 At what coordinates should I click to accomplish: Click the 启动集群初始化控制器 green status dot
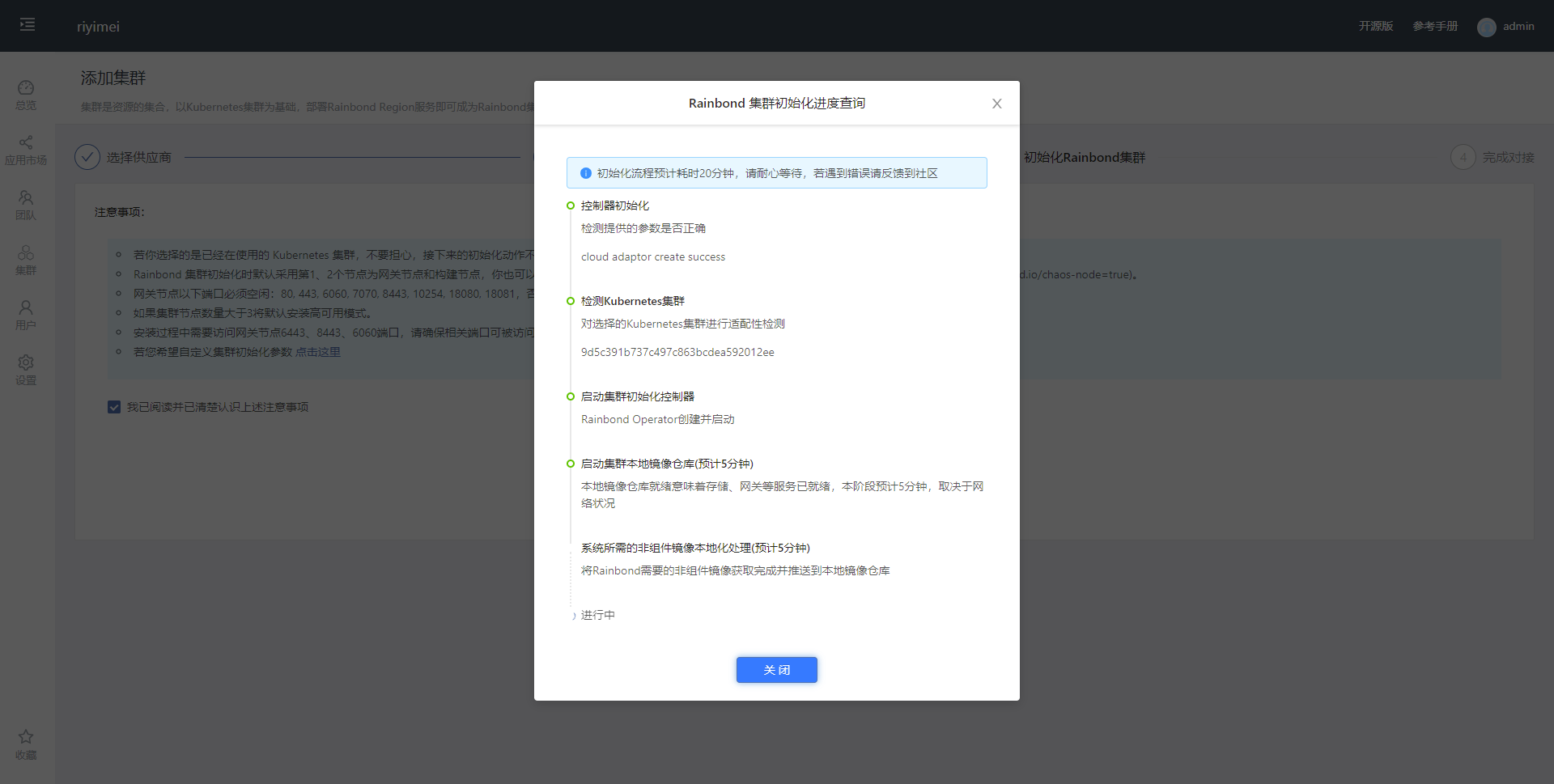click(x=571, y=396)
